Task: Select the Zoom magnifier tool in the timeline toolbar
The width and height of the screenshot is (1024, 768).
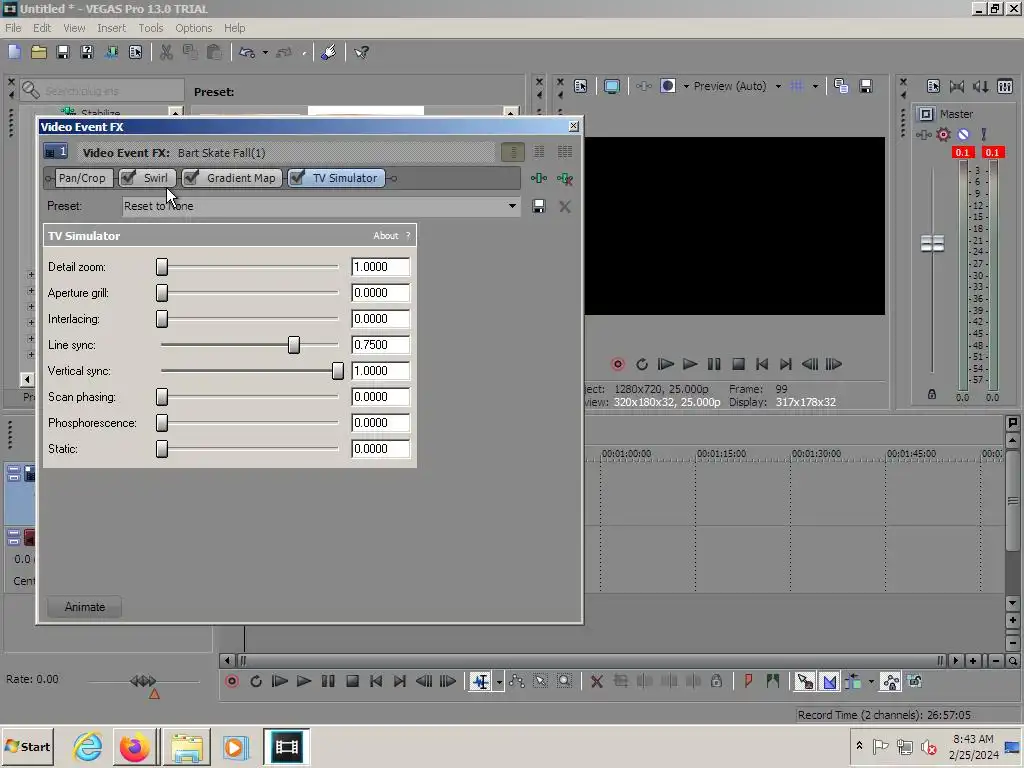Action: tap(564, 681)
